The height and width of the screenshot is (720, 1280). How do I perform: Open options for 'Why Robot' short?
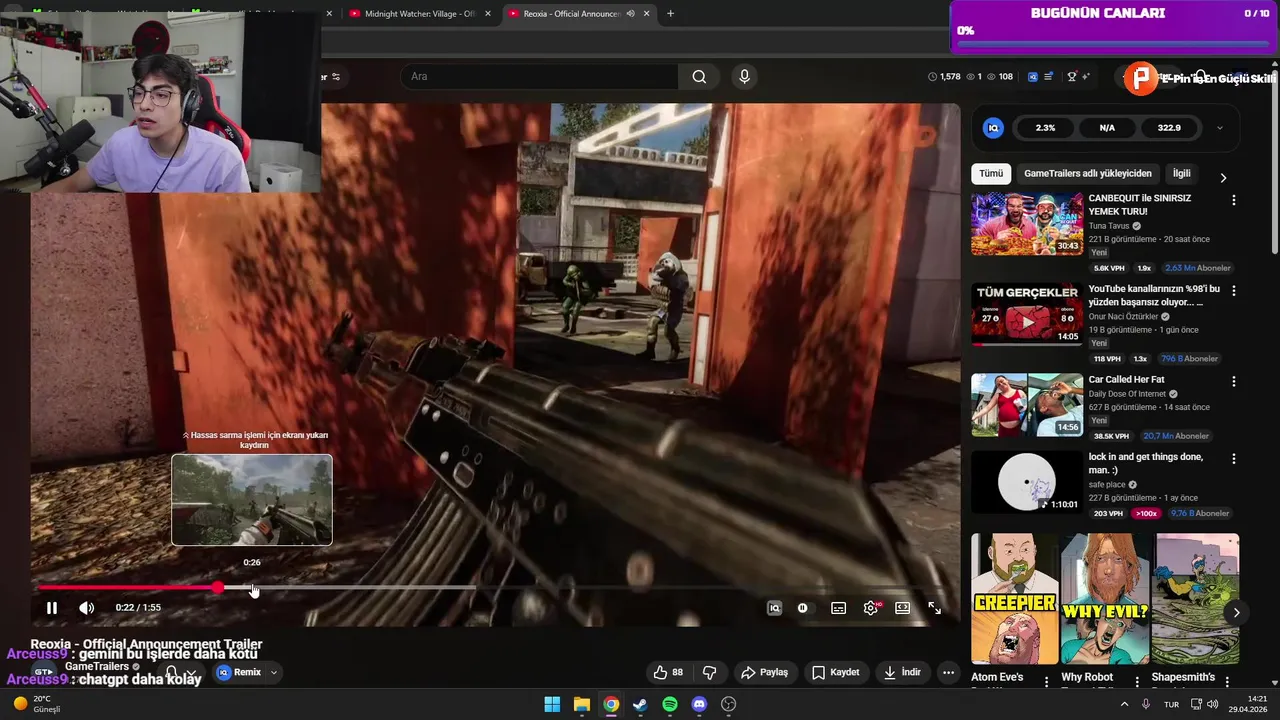(x=1136, y=681)
